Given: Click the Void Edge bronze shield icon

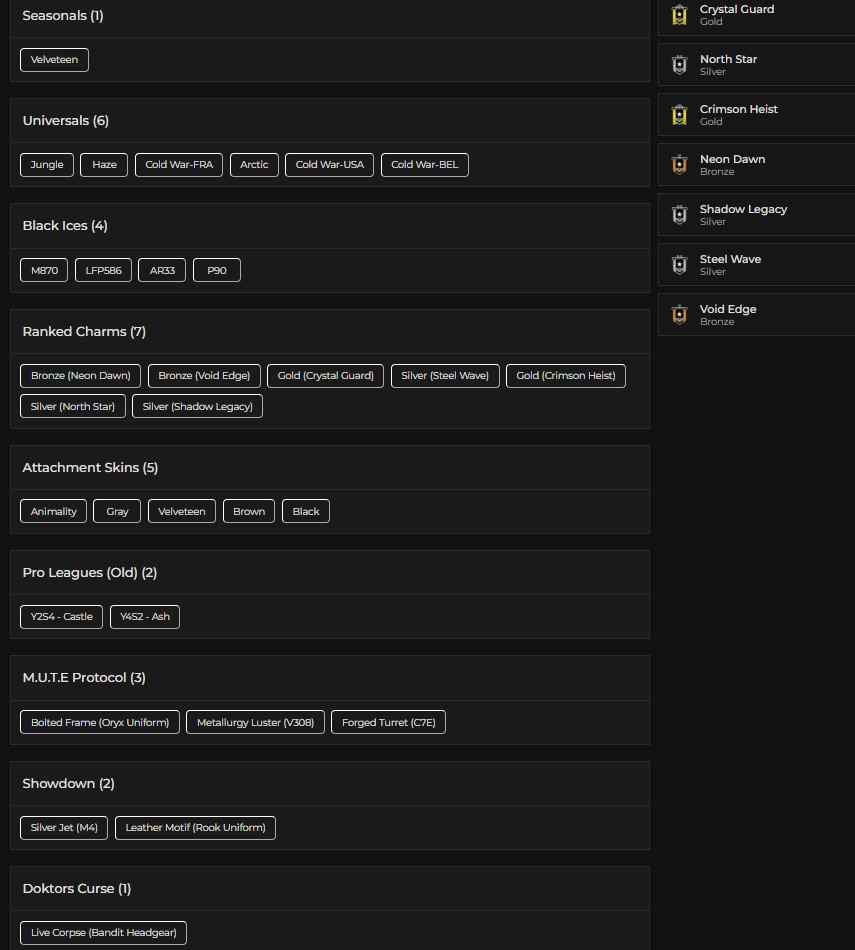Looking at the screenshot, I should (680, 314).
